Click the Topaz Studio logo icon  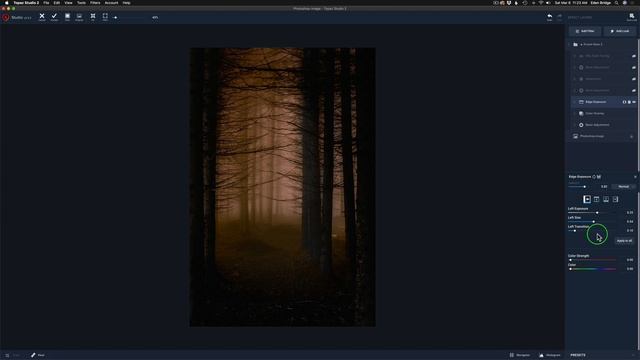(6, 17)
